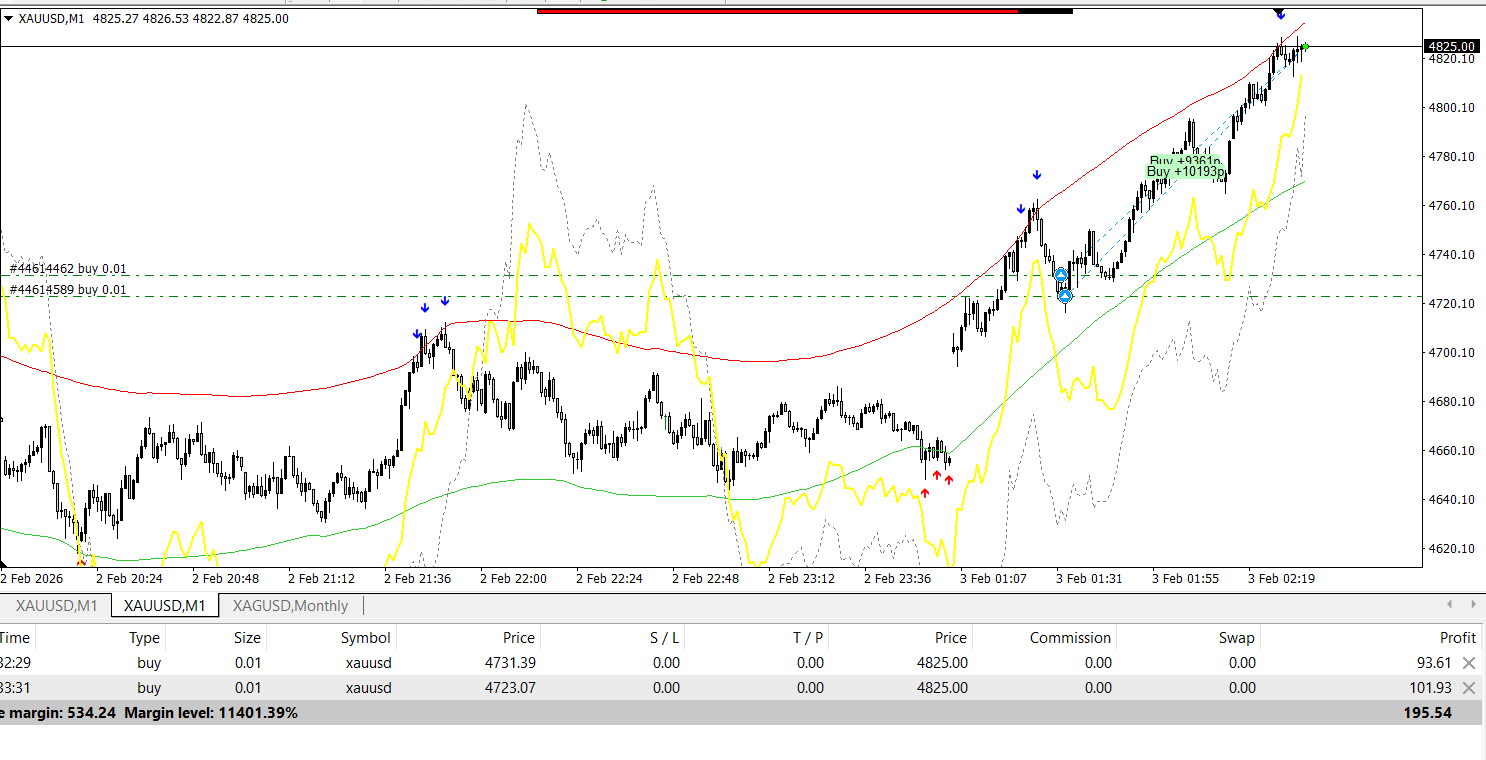Sort trades by the Profit column header
The image size is (1486, 760).
pyautogui.click(x=1457, y=637)
